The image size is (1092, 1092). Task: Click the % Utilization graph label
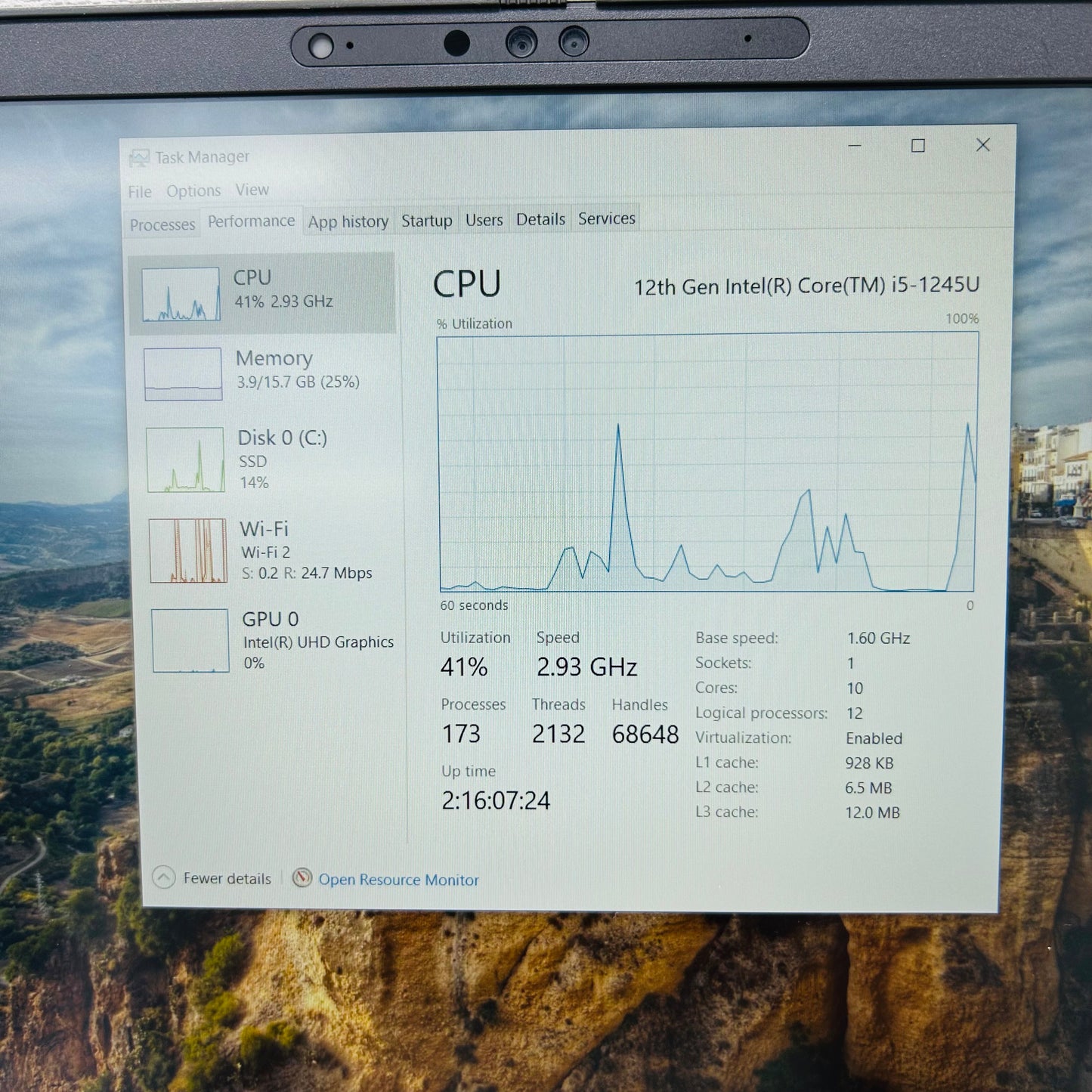[475, 323]
